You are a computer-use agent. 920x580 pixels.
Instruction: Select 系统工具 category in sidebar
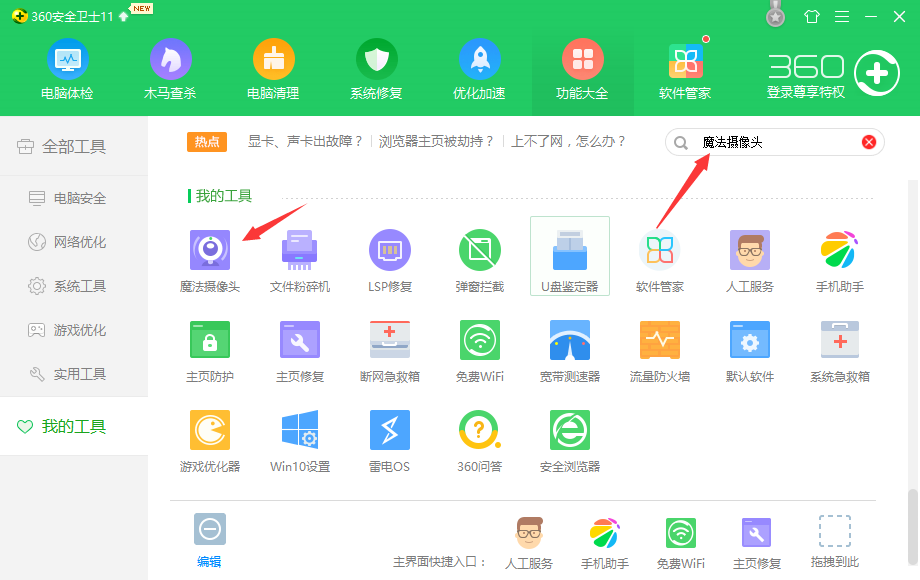click(x=74, y=286)
